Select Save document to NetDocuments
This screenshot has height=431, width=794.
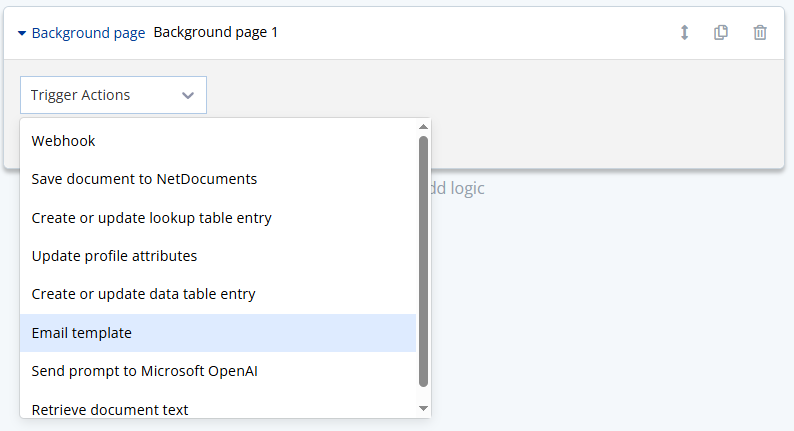pyautogui.click(x=218, y=179)
